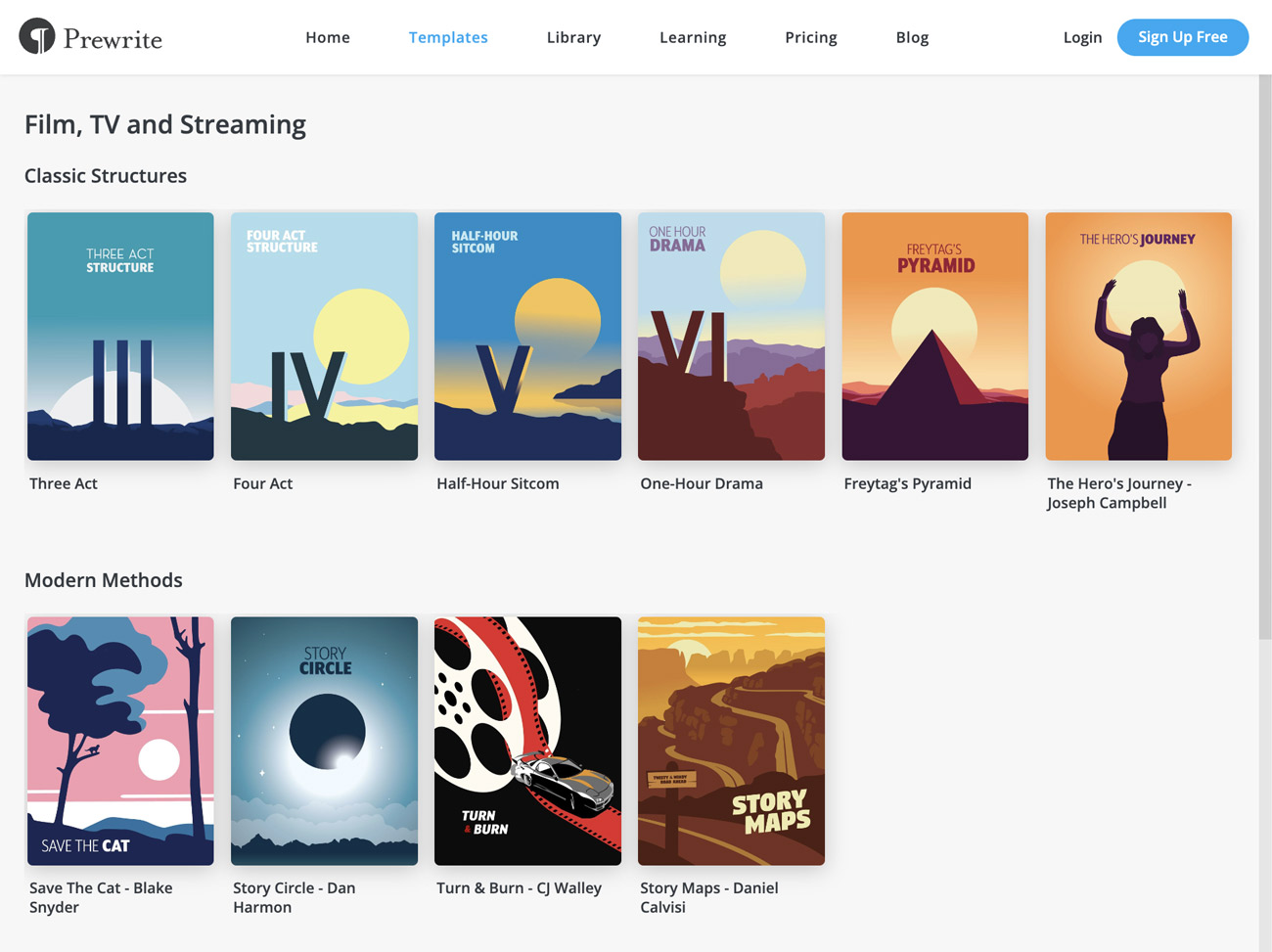
Task: Click the Login link
Action: (x=1082, y=37)
